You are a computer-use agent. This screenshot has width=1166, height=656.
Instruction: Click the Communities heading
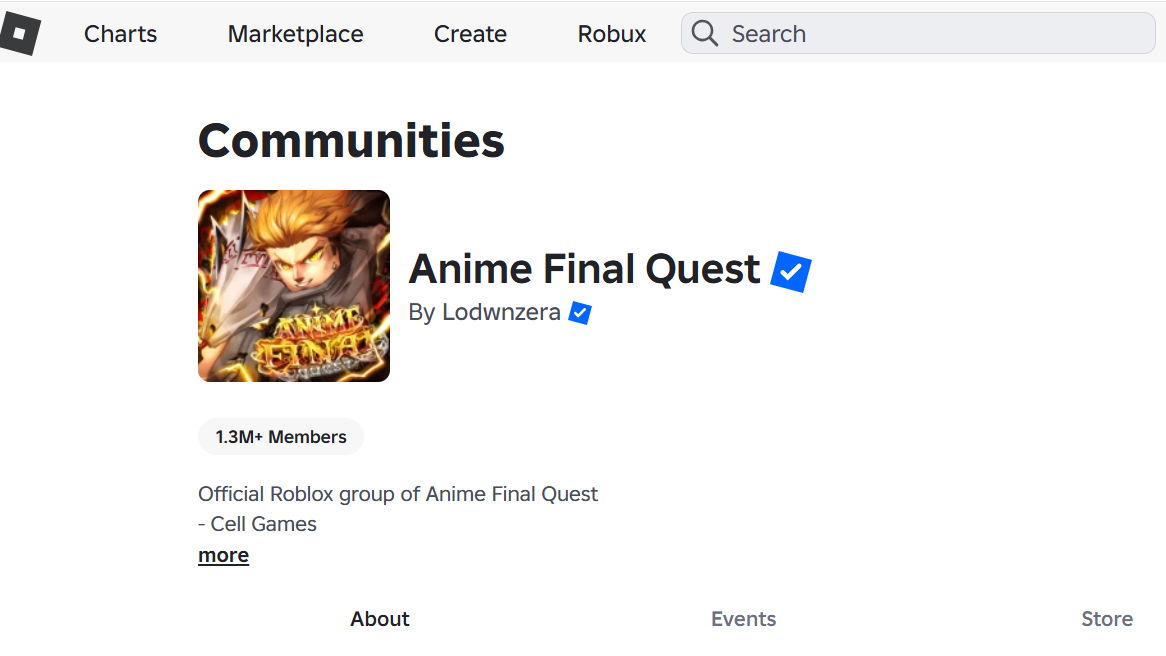pos(351,141)
